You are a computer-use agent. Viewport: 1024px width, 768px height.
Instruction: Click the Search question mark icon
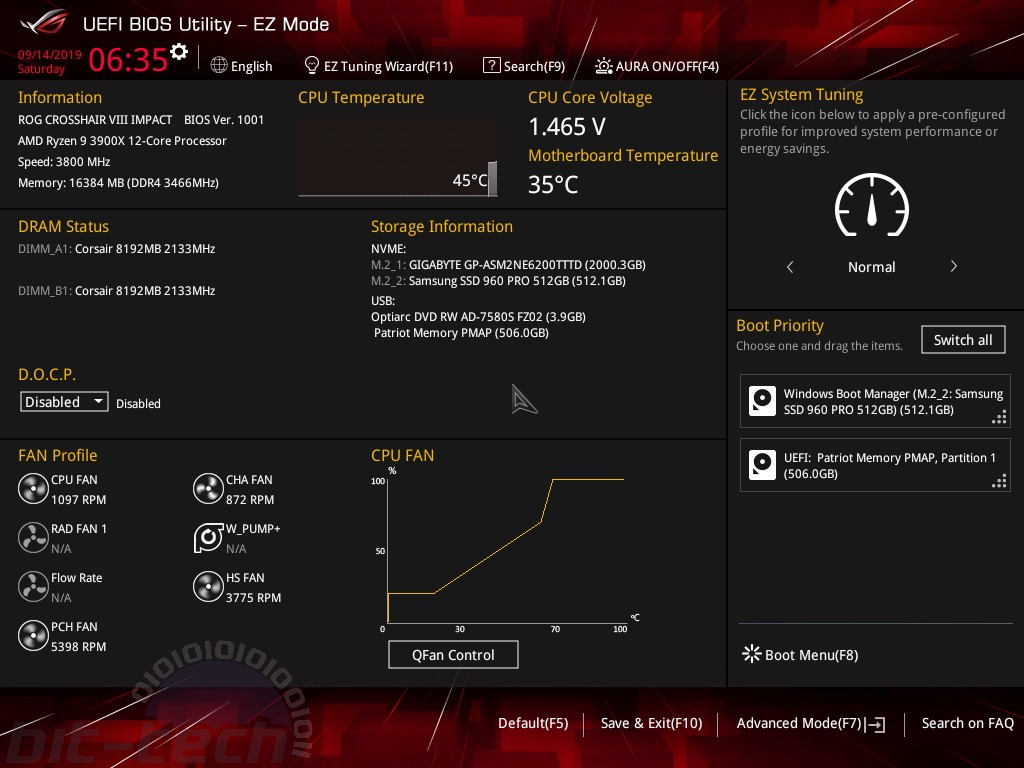(x=491, y=65)
